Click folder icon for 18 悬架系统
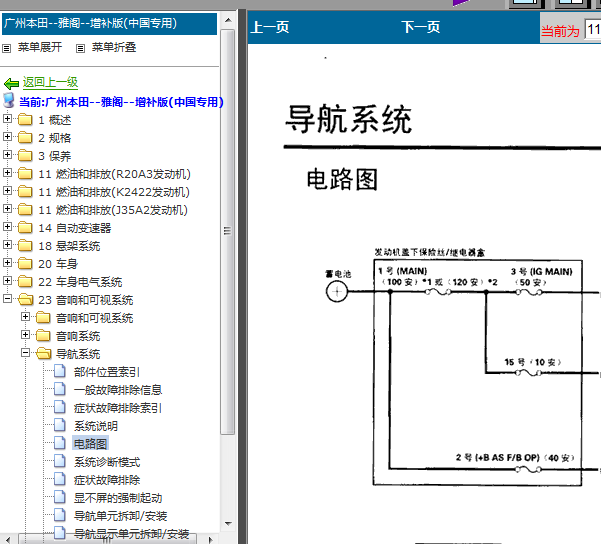601x544 pixels. 25,245
